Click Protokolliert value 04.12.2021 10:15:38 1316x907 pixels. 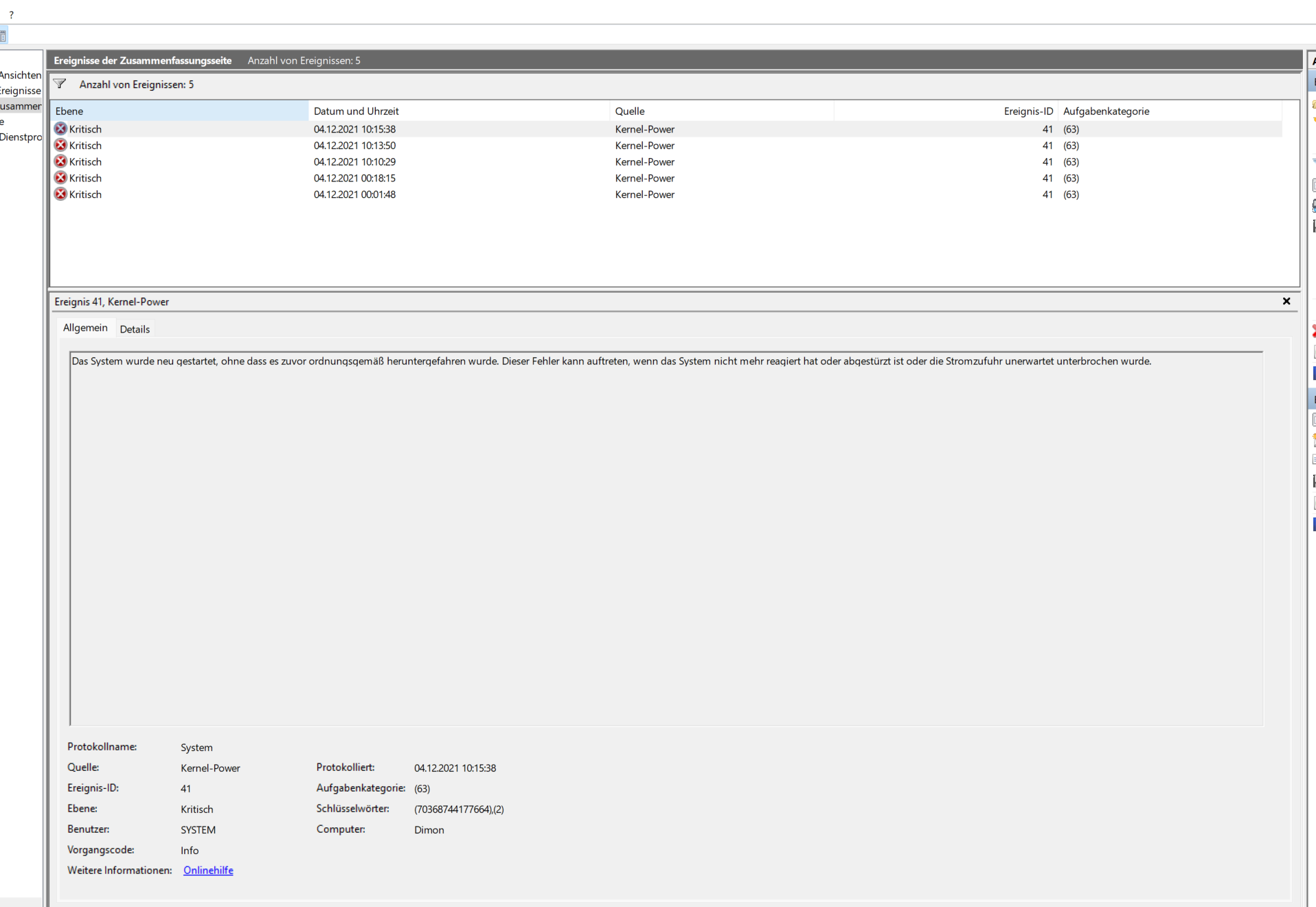455,768
